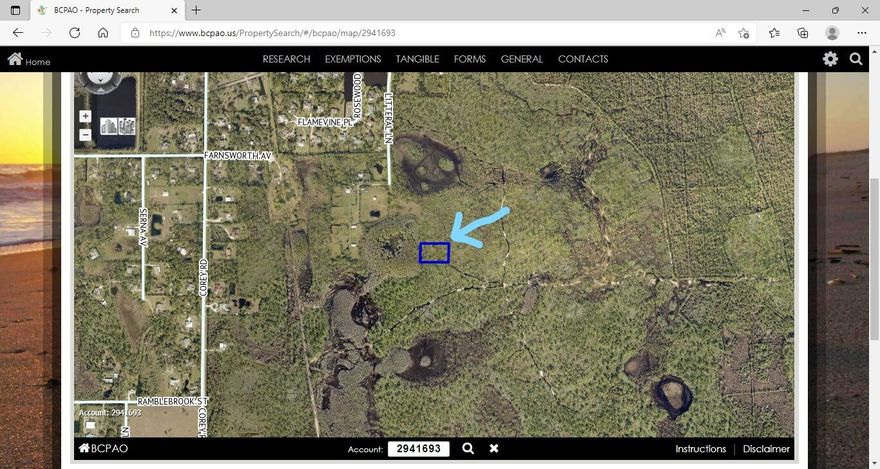Open the TANGIBLE menu
This screenshot has width=880, height=469.
418,59
